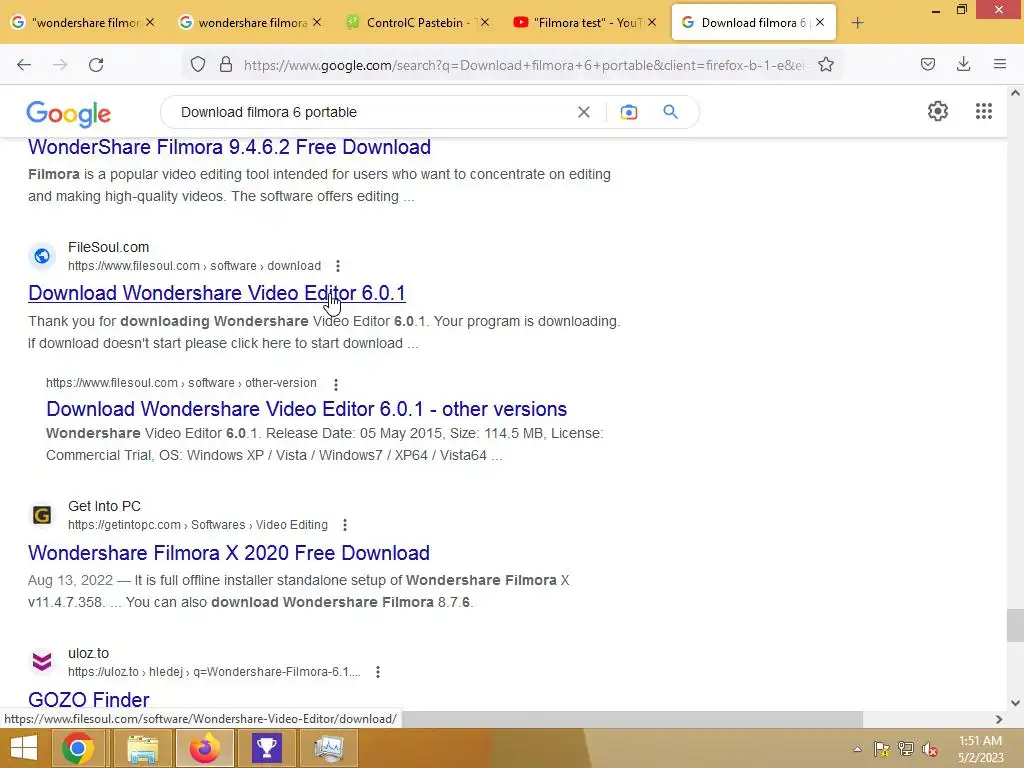Bookmark this page with star icon
1024x768 pixels.
coord(826,64)
